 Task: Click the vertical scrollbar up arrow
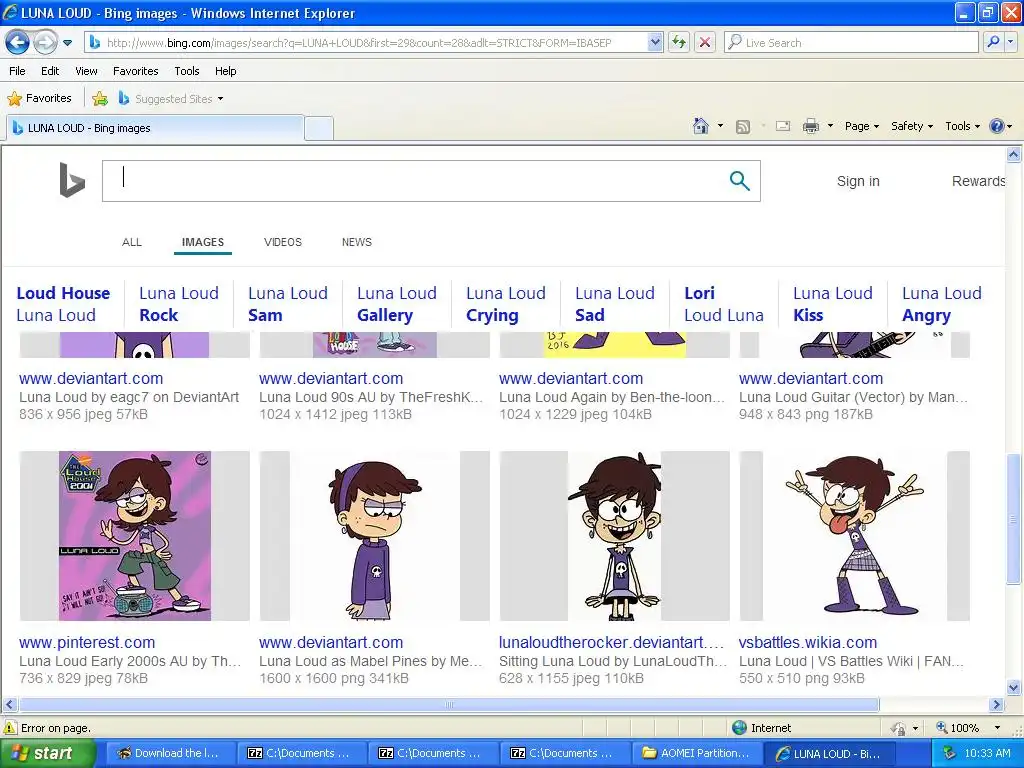click(x=1014, y=155)
